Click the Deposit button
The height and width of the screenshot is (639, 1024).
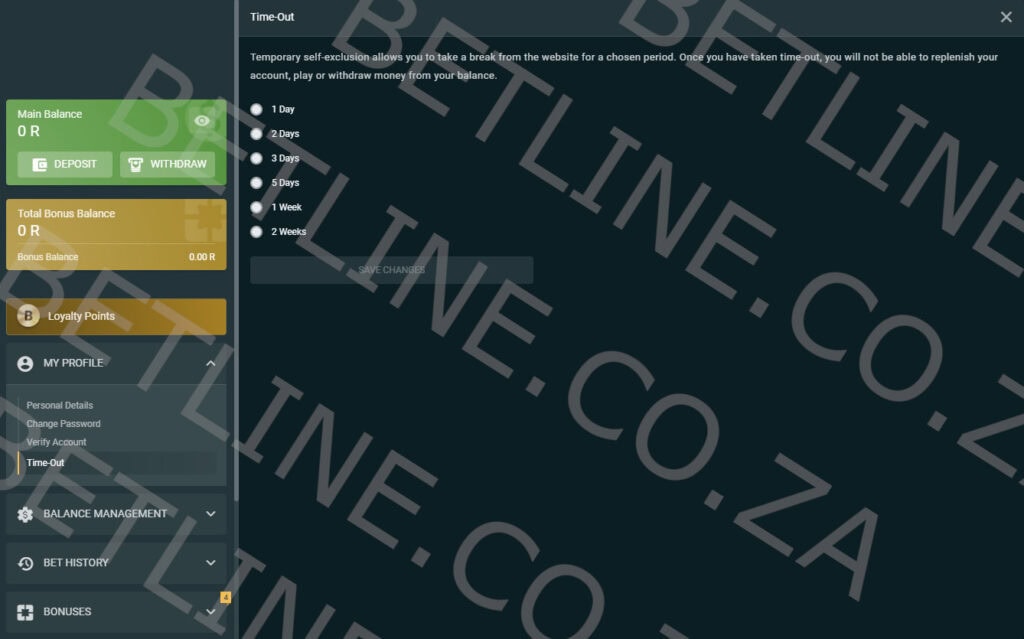coord(65,165)
